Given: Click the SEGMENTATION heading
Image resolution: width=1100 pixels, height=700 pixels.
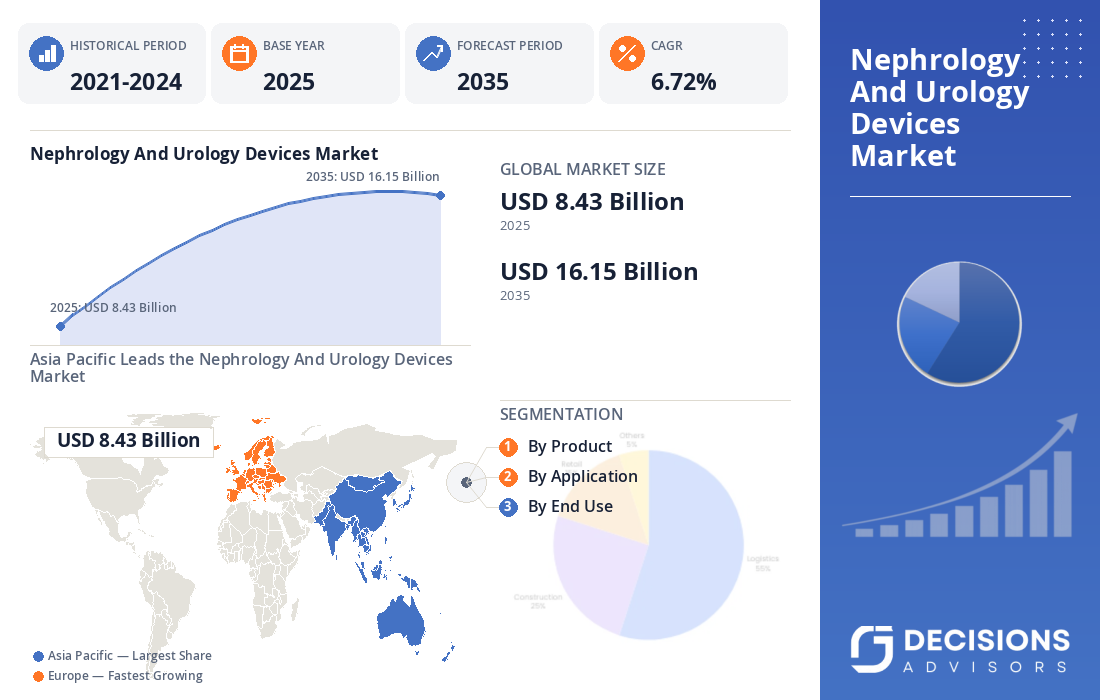Looking at the screenshot, I should pyautogui.click(x=561, y=415).
